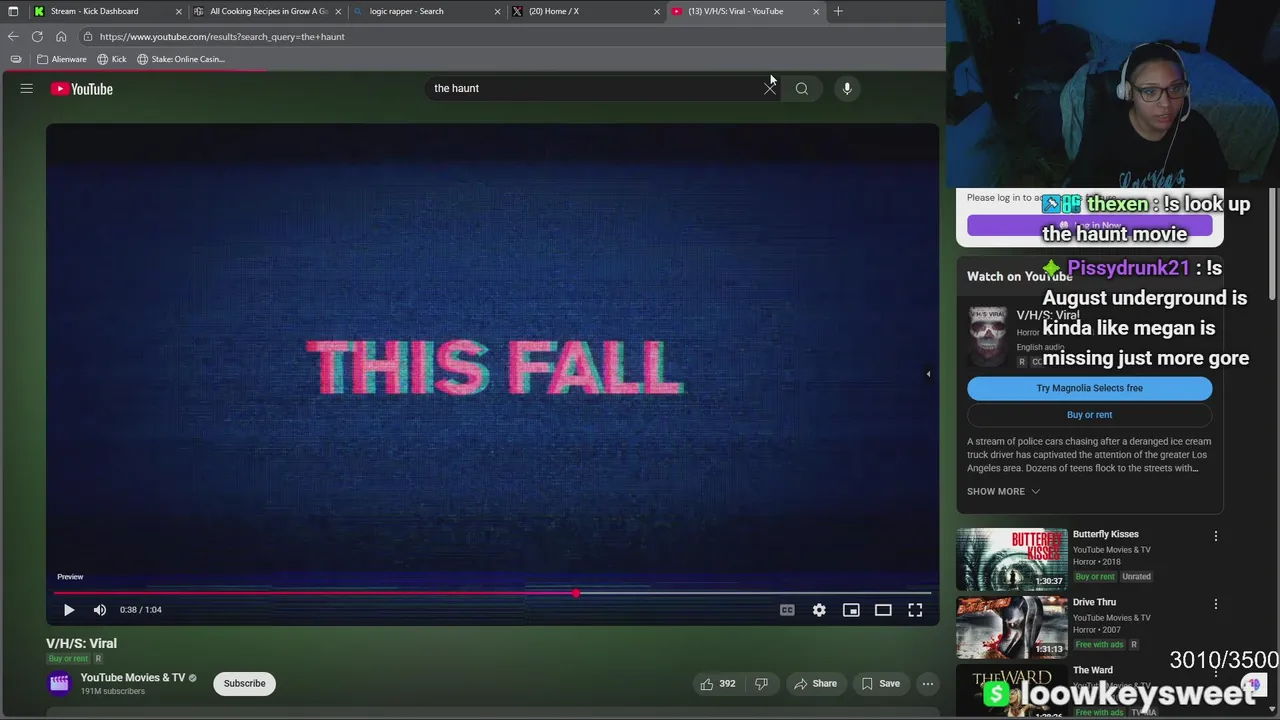Close the logic rapper - Search tab
Screen dimensions: 1280x720
pyautogui.click(x=498, y=11)
